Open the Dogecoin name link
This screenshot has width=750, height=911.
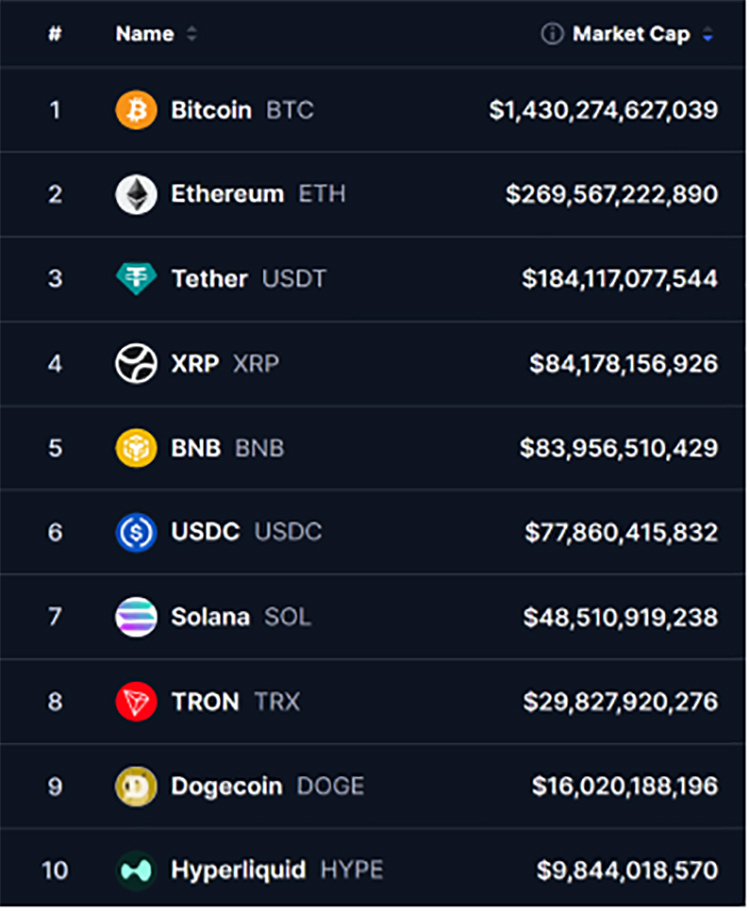(x=227, y=786)
